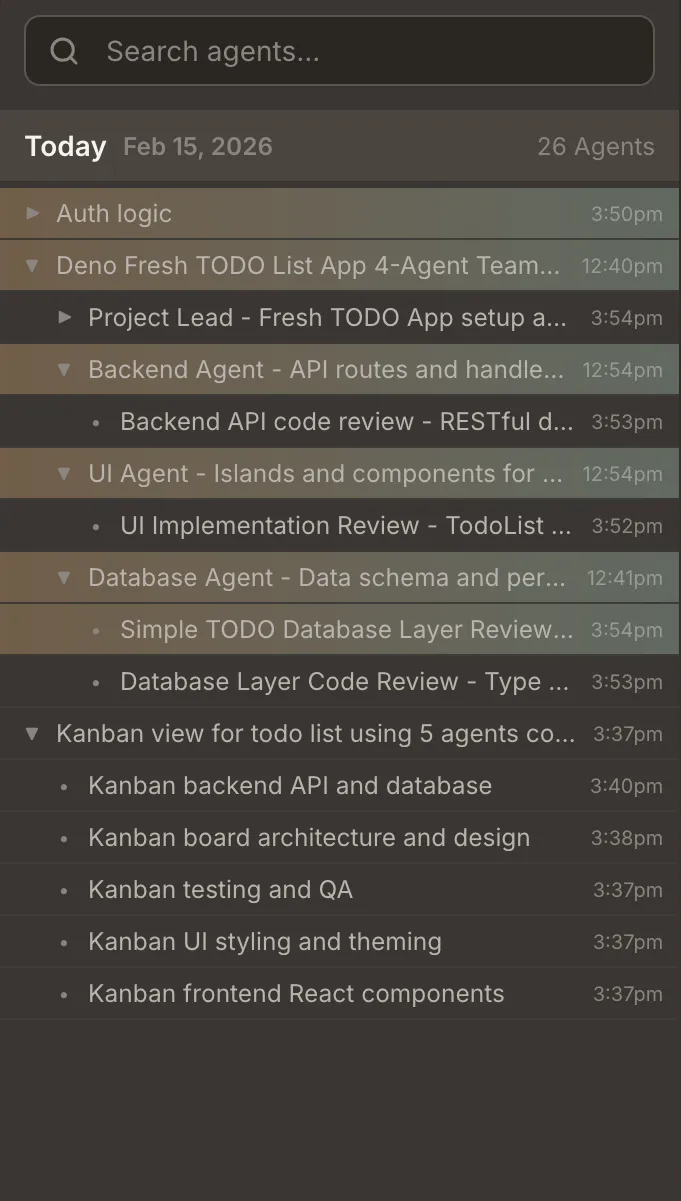
Task: Click the Today header label
Action: coord(64,146)
